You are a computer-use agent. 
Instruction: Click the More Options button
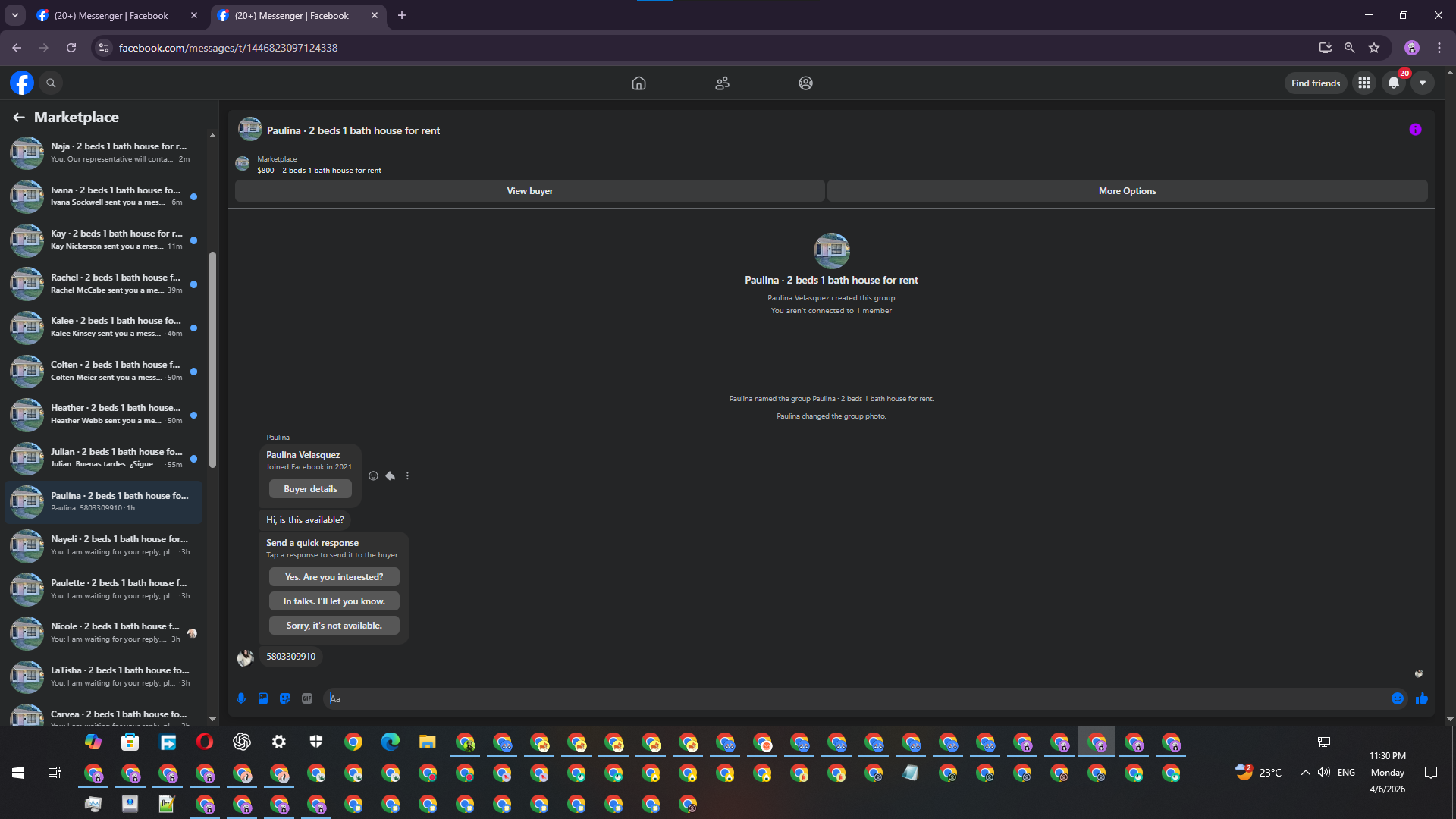tap(1127, 191)
